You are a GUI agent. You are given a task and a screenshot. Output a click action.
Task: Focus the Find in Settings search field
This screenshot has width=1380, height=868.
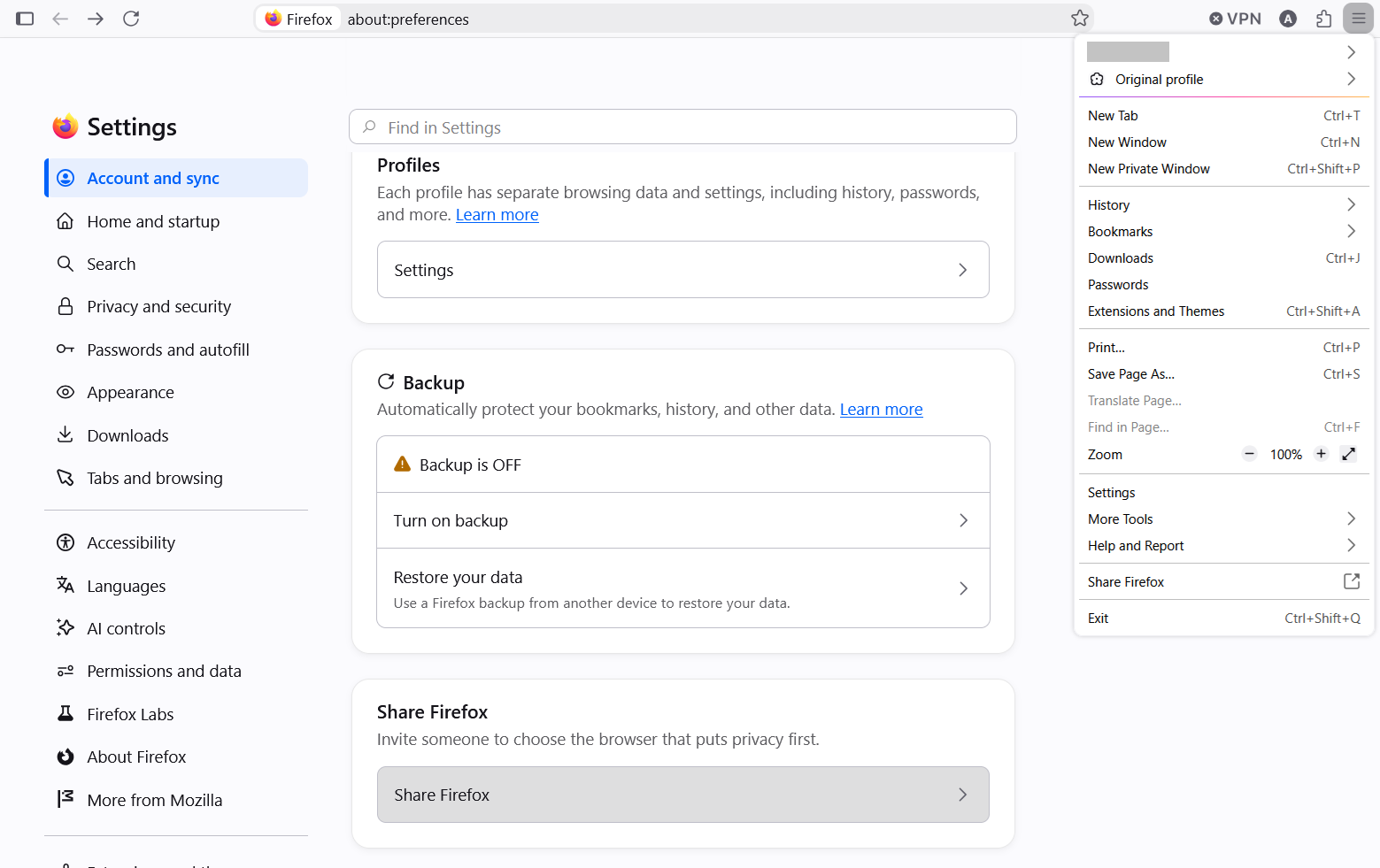click(682, 127)
